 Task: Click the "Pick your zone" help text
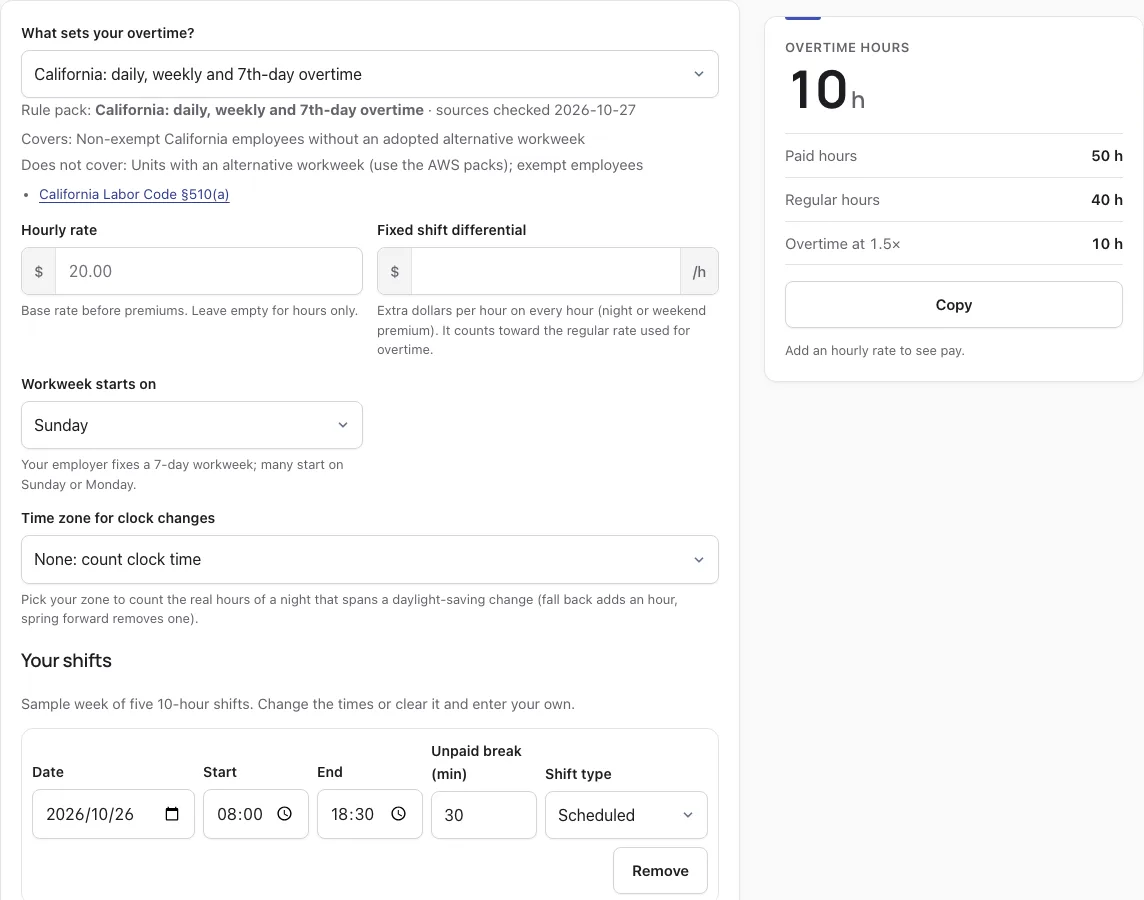click(x=349, y=609)
